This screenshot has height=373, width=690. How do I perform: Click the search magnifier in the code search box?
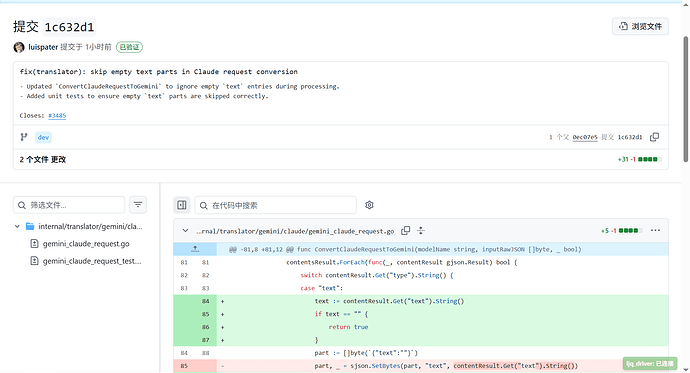click(203, 205)
